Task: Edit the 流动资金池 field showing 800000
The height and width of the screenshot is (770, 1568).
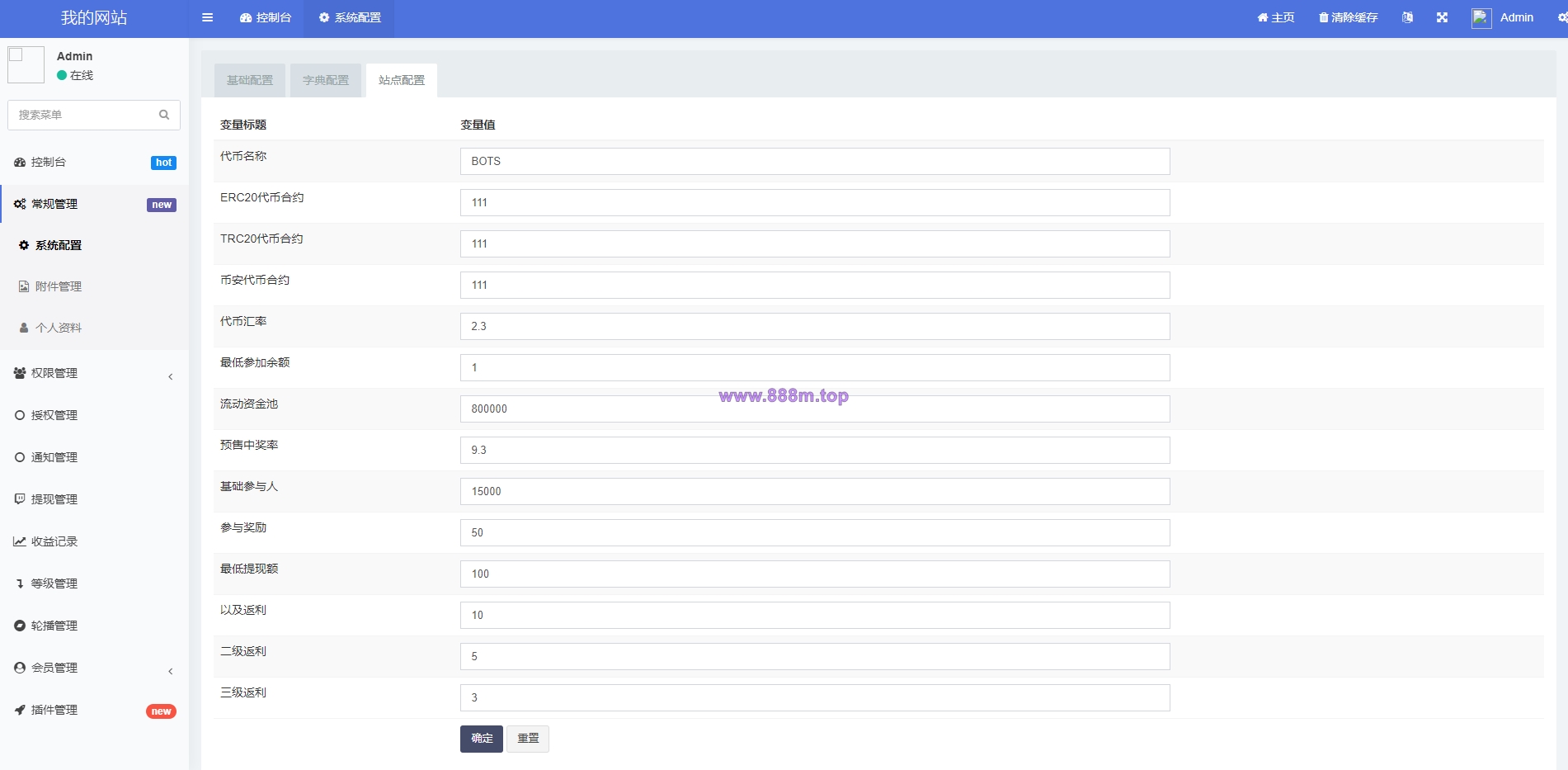Action: pos(815,409)
